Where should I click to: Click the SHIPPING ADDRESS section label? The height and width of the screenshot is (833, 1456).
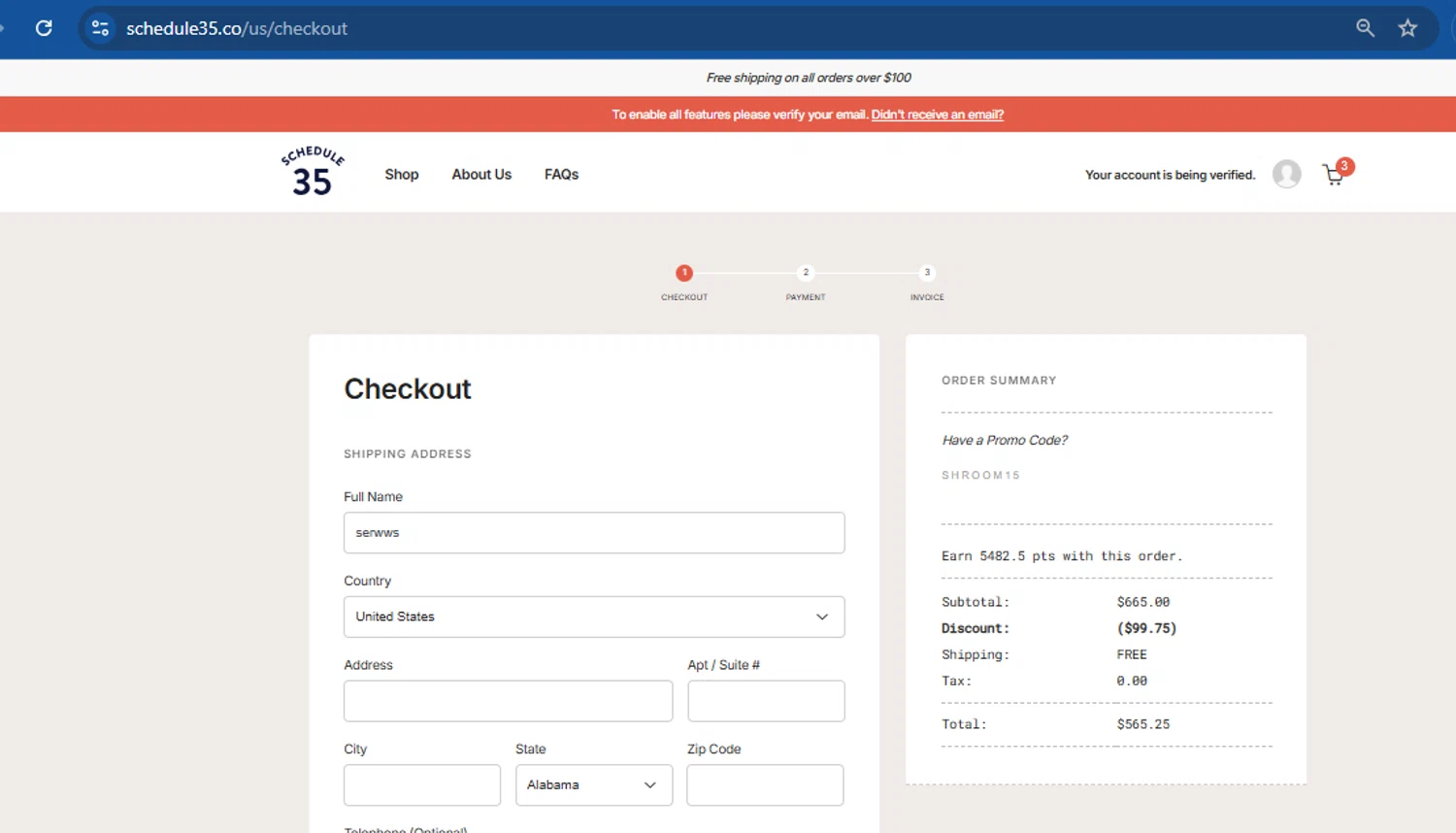coord(408,454)
